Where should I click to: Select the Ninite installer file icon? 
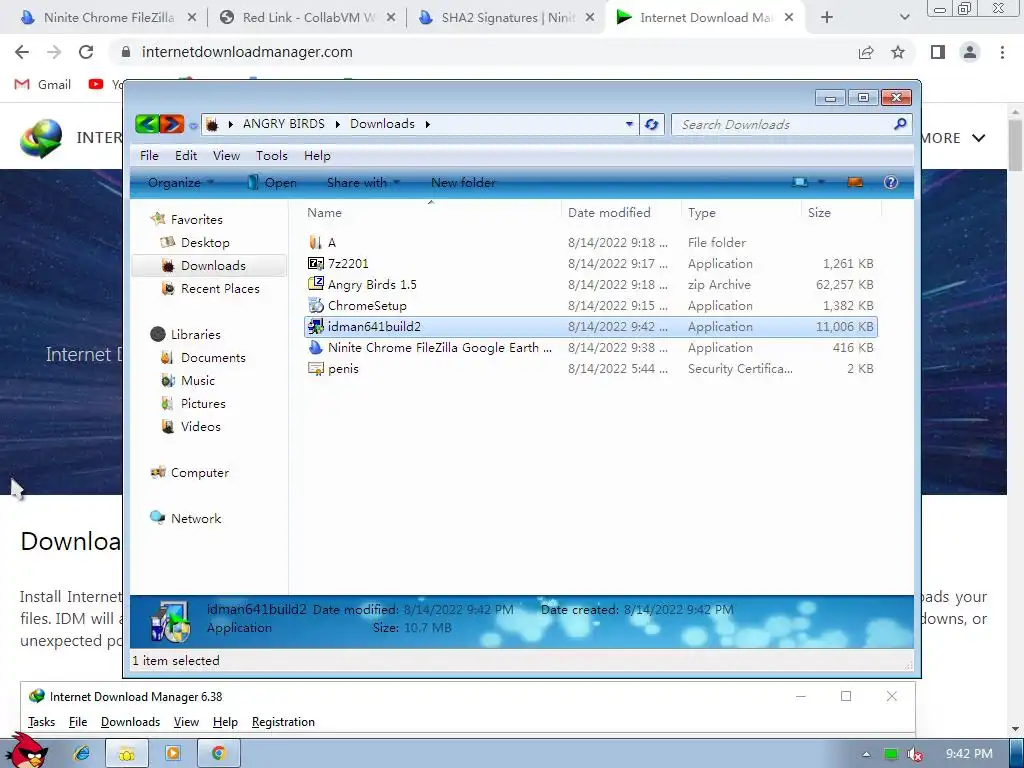[315, 347]
